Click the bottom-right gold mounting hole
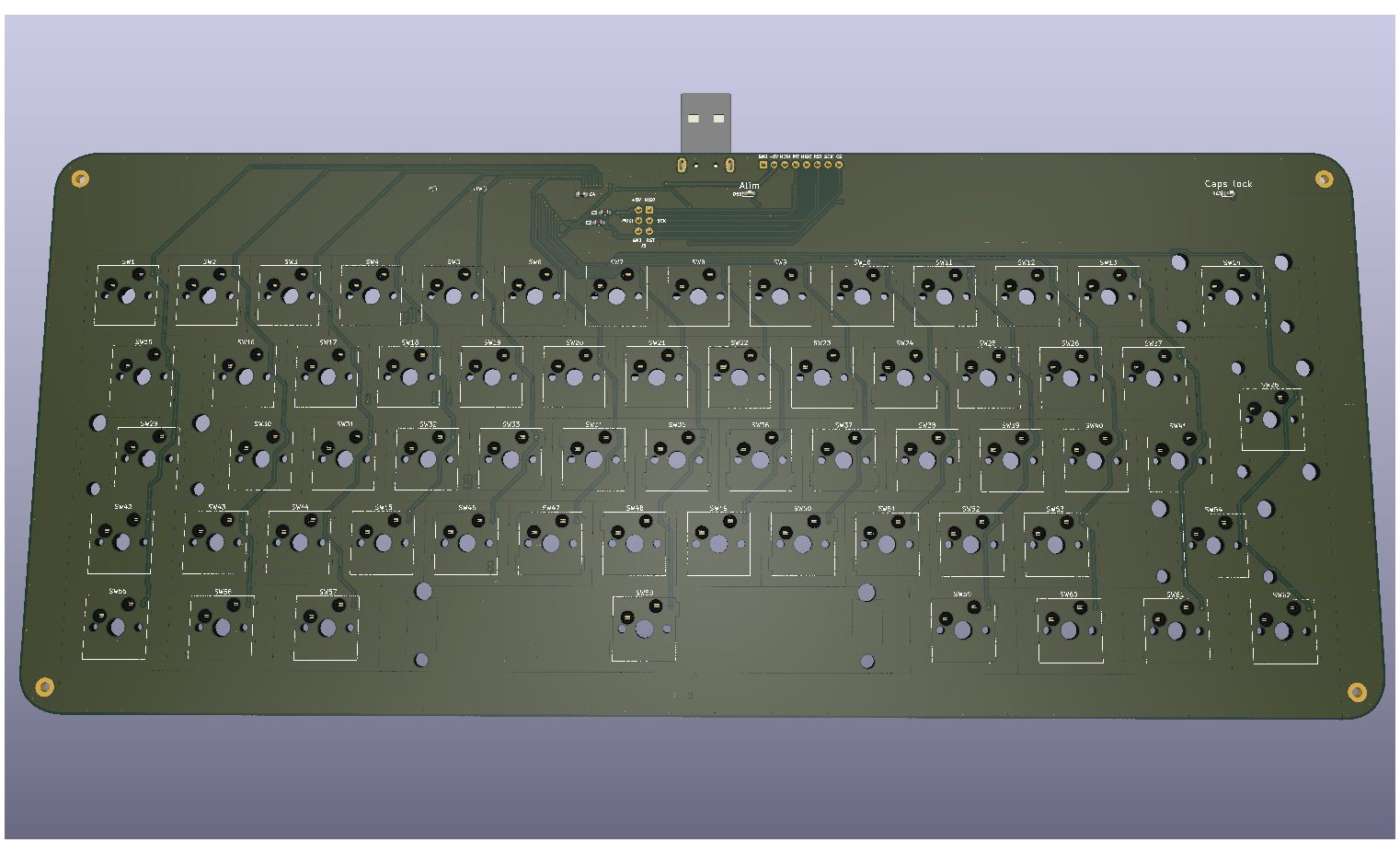1400x854 pixels. point(1357,691)
